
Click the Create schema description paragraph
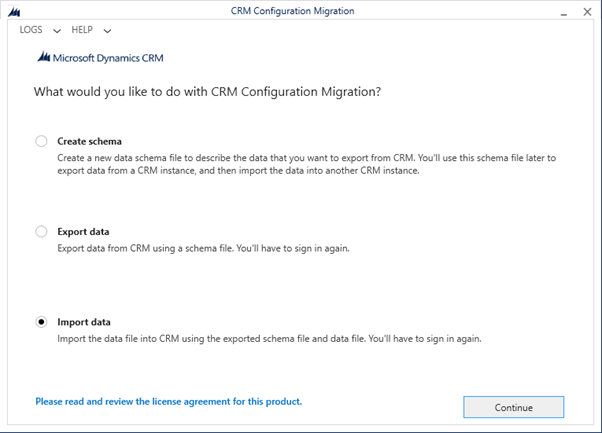[307, 164]
